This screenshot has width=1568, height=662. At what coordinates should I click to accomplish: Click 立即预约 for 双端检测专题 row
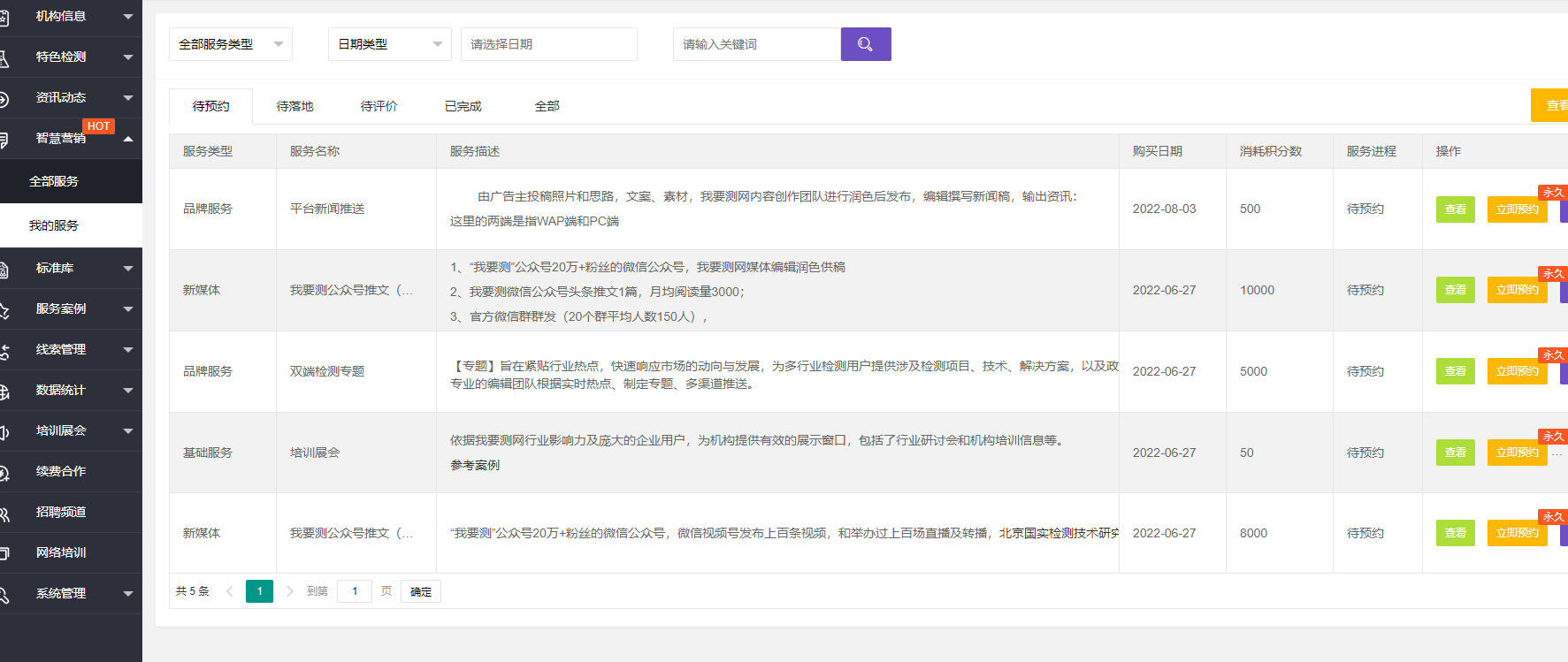pos(1517,371)
